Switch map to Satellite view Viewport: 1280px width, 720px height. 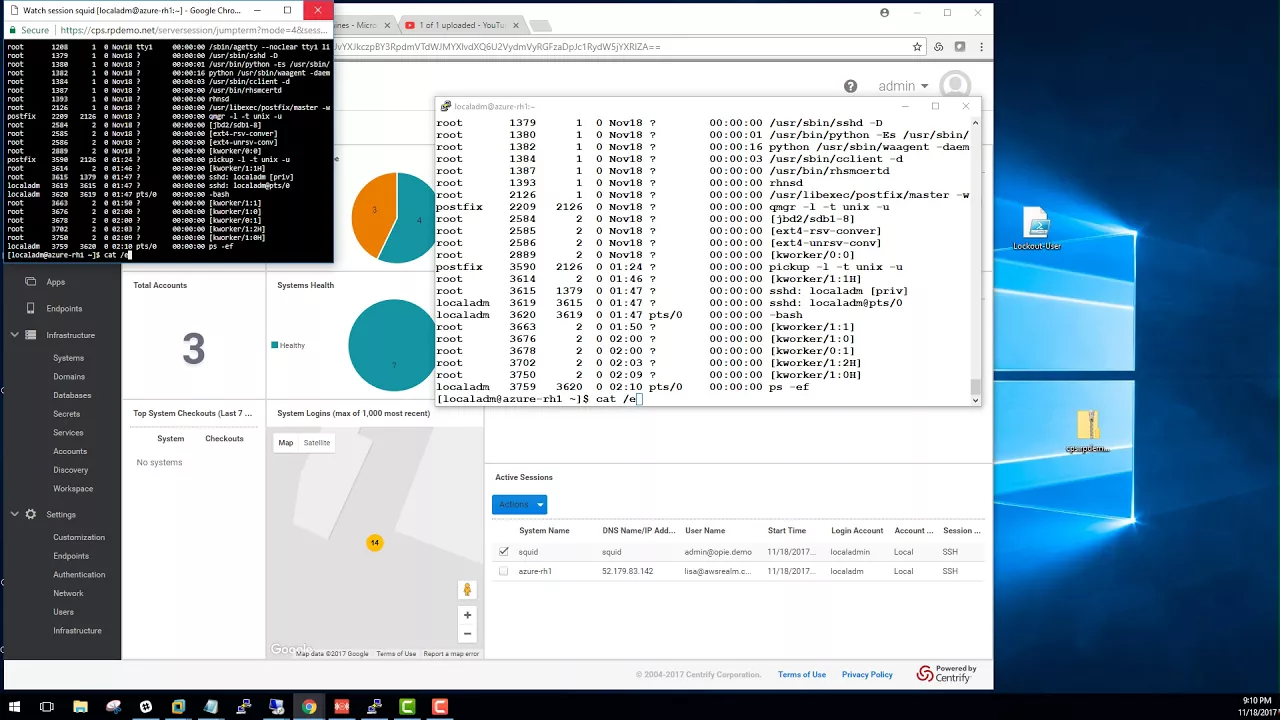[x=317, y=442]
